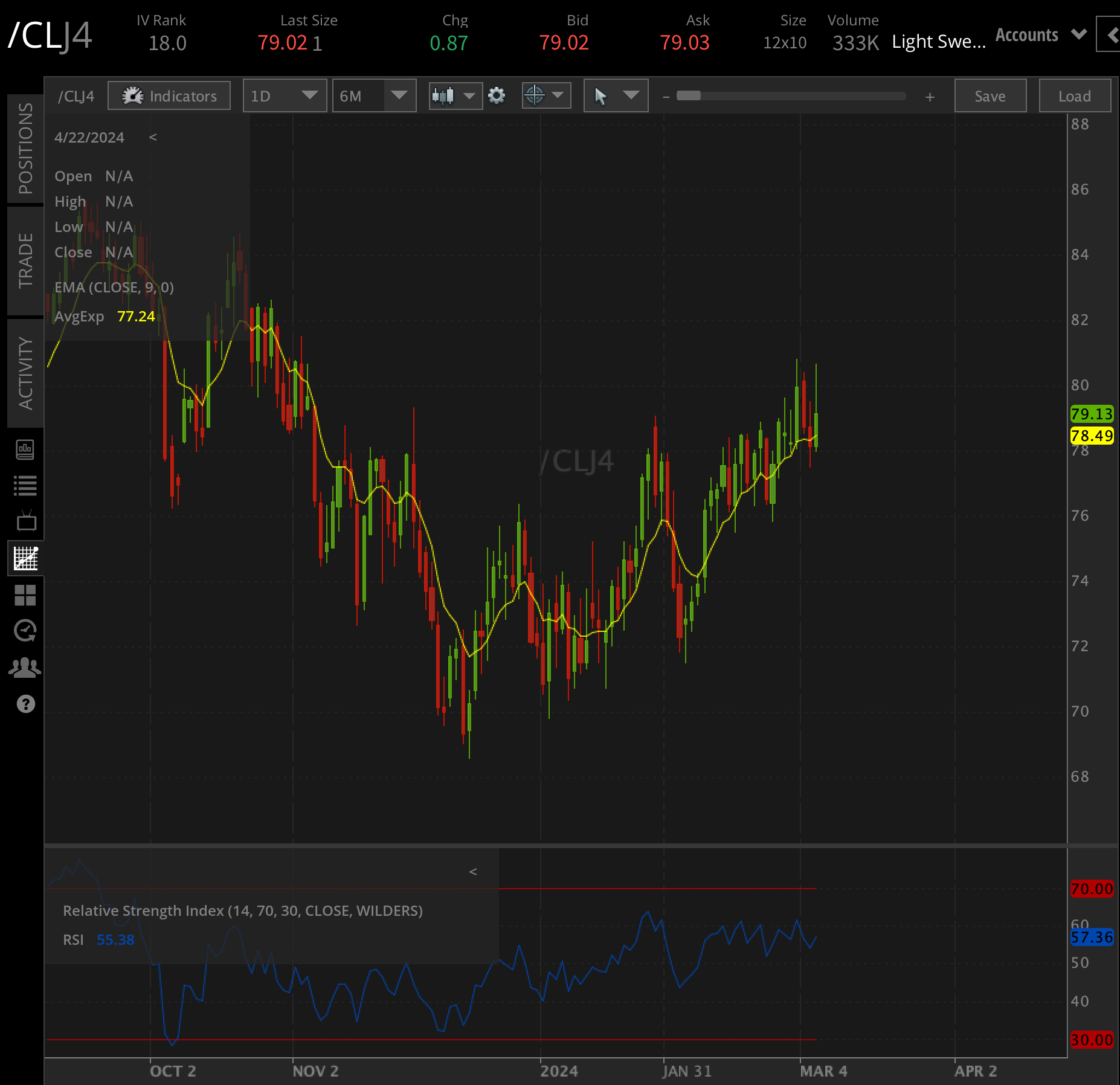Click the zoom in plus button
This screenshot has width=1120, height=1085.
click(x=930, y=97)
